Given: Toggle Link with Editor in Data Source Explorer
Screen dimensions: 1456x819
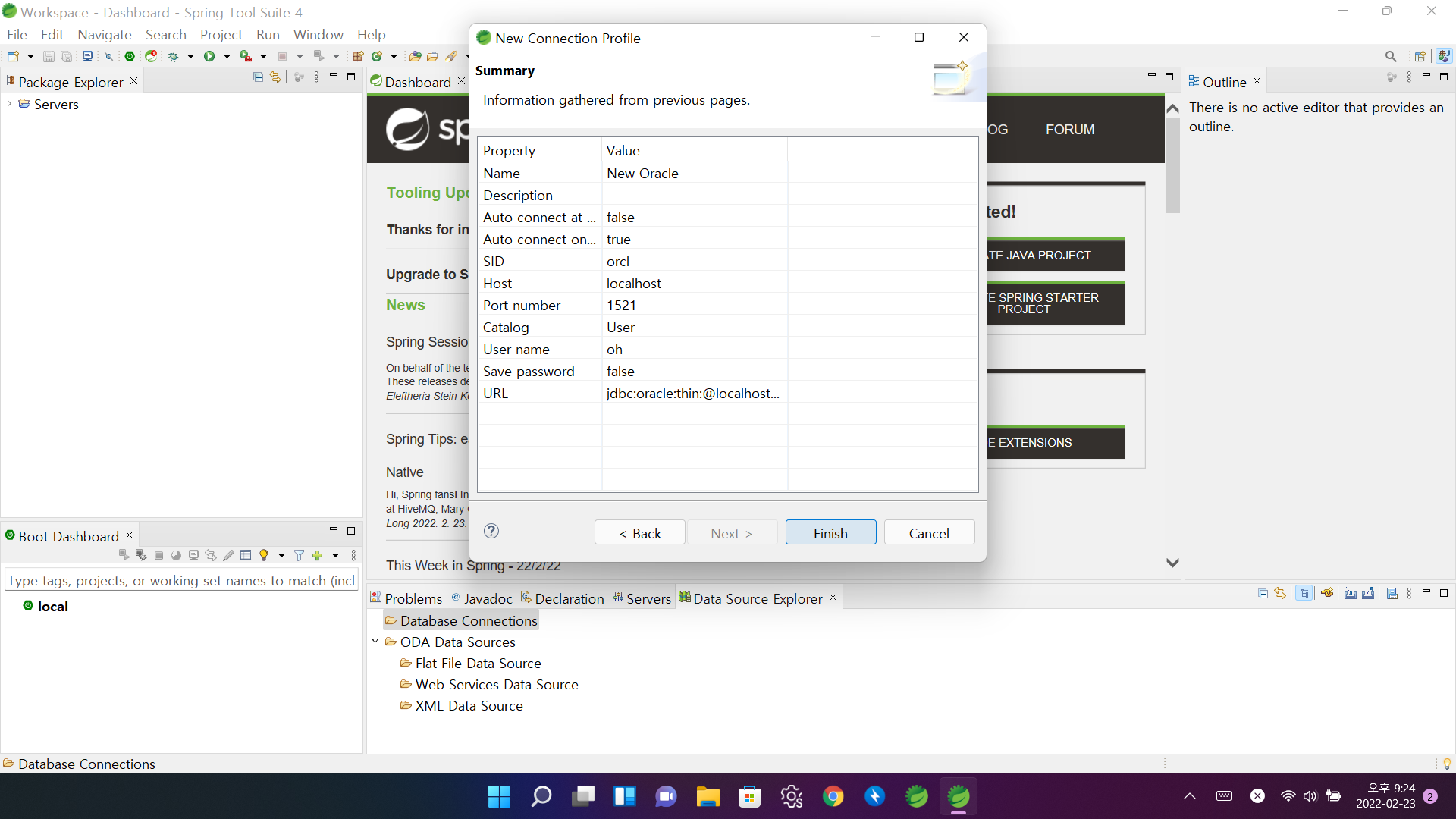Looking at the screenshot, I should click(x=1280, y=594).
